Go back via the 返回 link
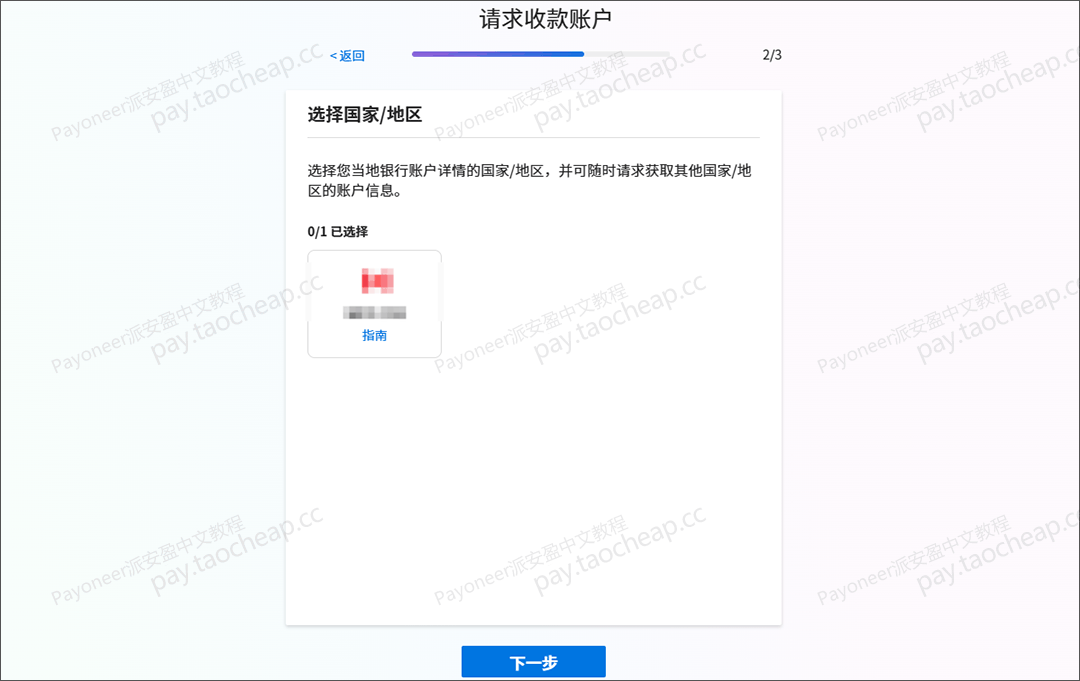The height and width of the screenshot is (681, 1080). coord(347,56)
